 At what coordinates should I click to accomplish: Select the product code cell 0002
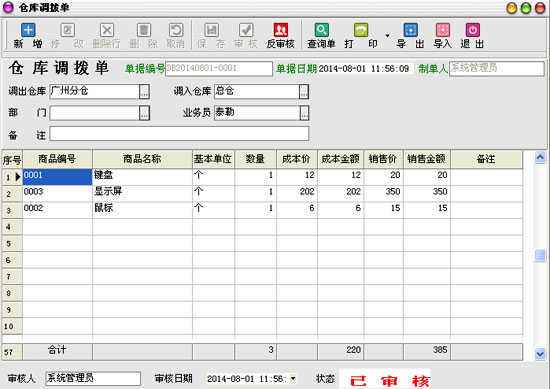pos(57,210)
